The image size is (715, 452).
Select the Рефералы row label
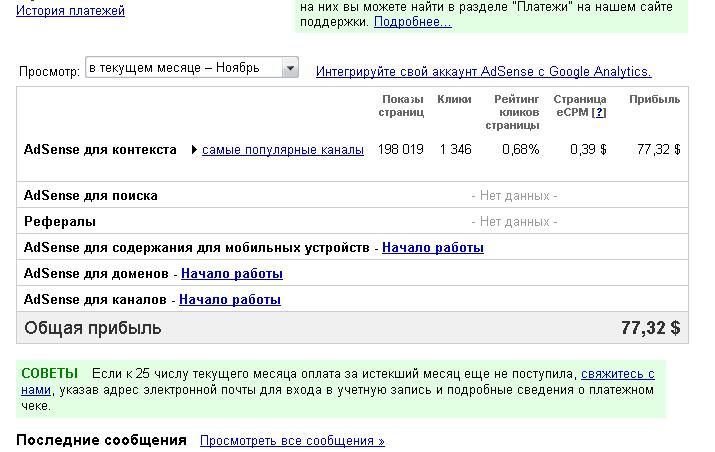tap(59, 221)
